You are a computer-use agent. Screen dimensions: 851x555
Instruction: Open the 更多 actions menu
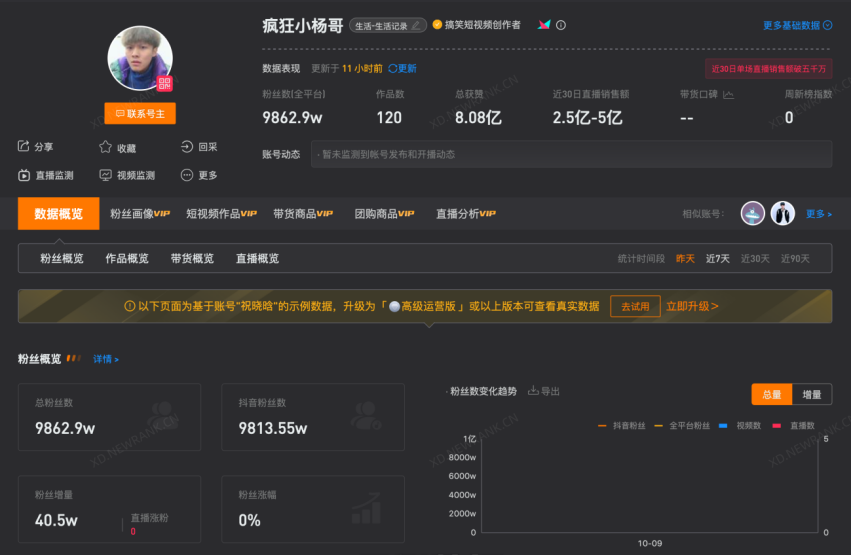pos(187,175)
